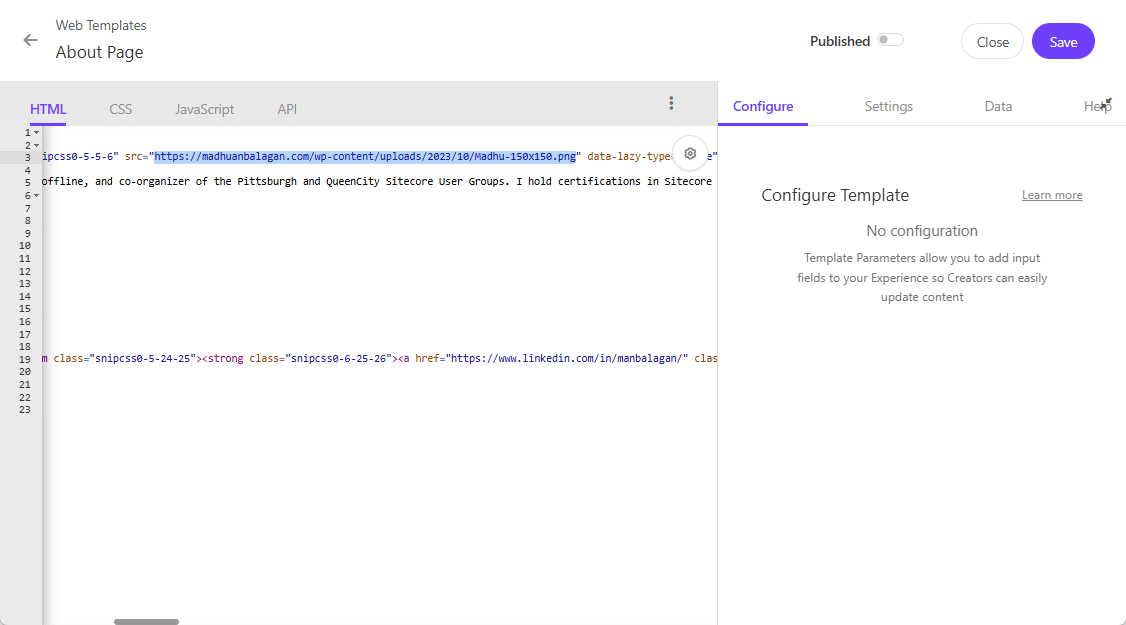
Task: Select the HTML tab
Action: click(48, 109)
